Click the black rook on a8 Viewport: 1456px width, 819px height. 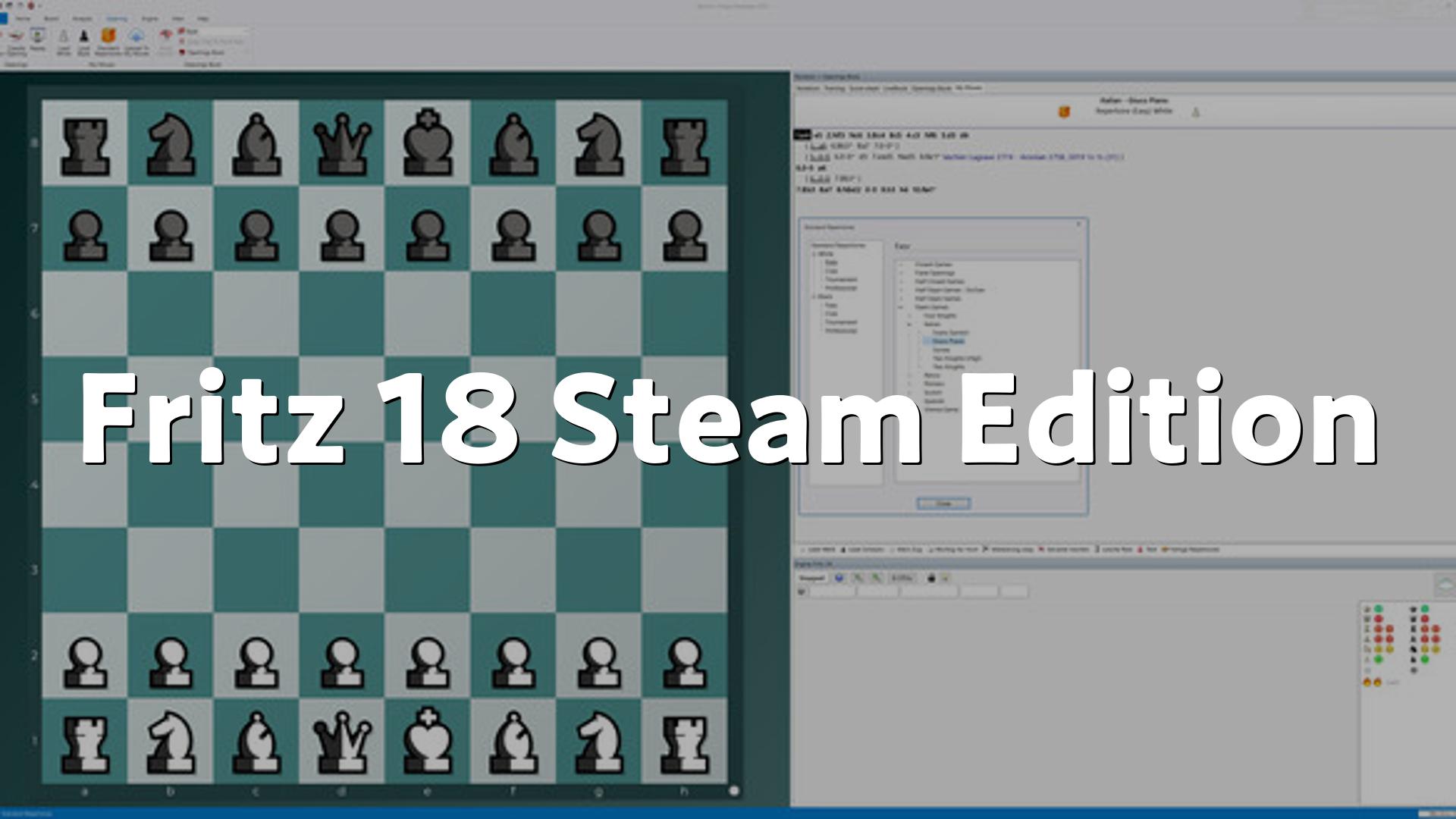85,146
